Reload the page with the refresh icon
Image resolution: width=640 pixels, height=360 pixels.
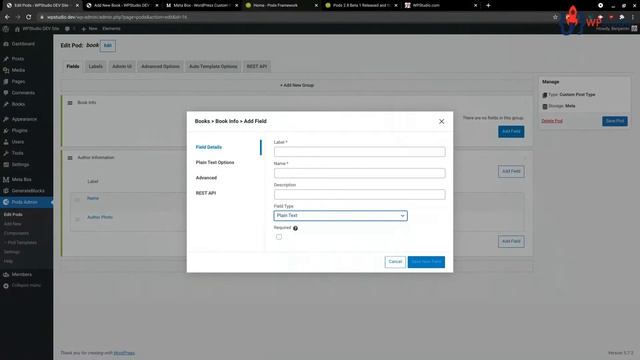28,17
